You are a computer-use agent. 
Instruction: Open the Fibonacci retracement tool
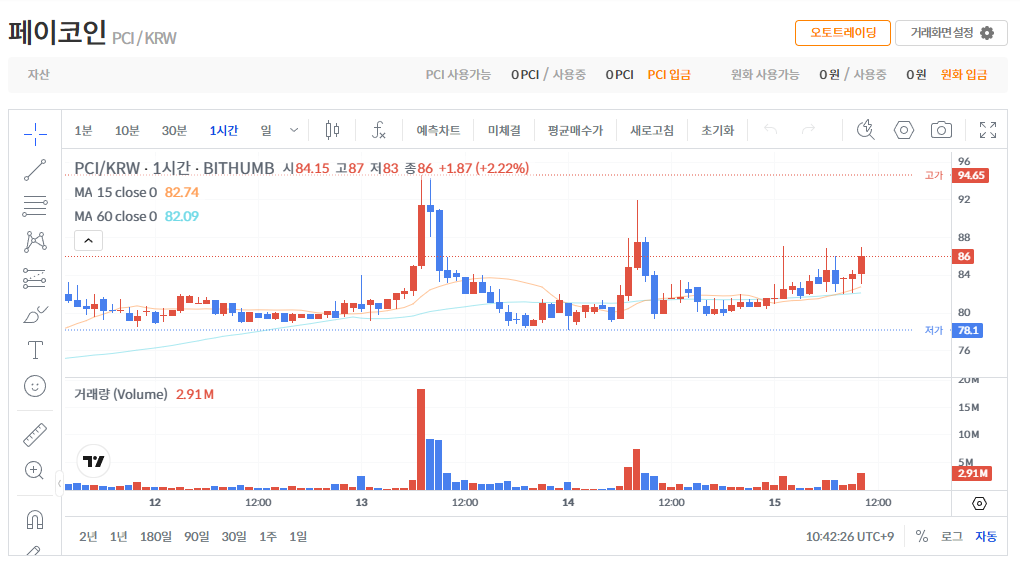click(35, 206)
